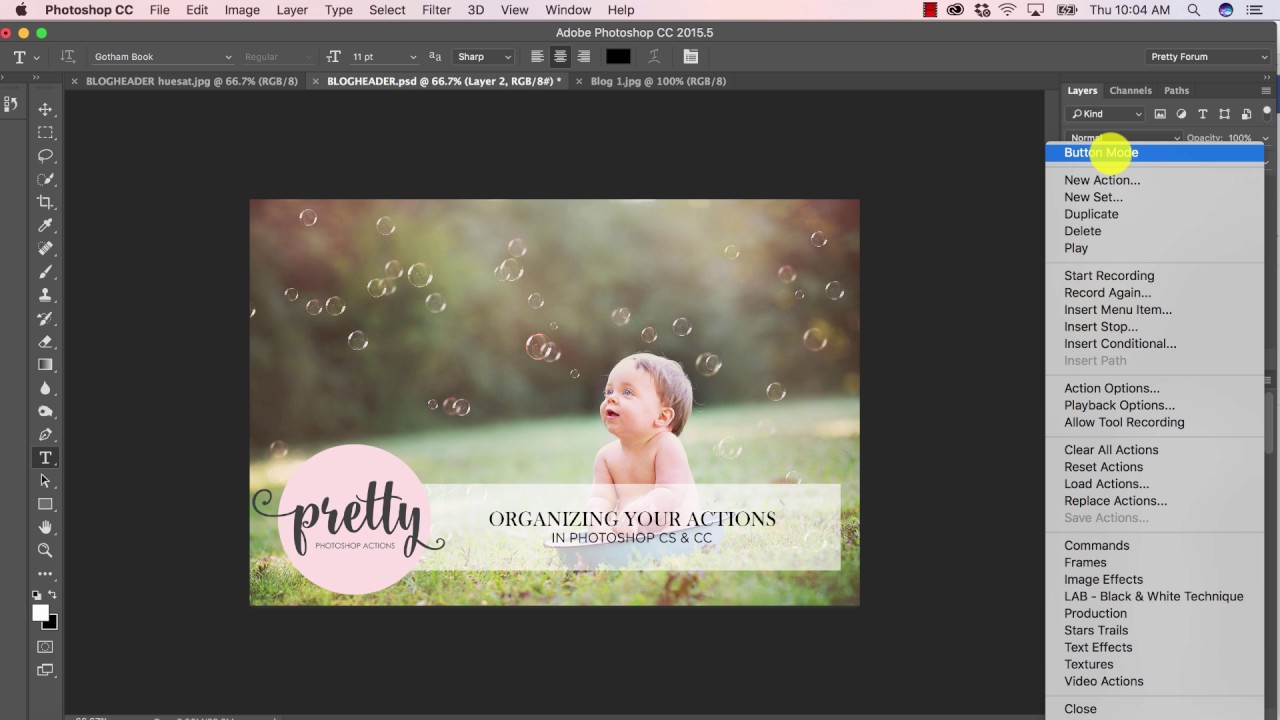Open the Character and Paragraph panels icon
This screenshot has height=720, width=1280.
tap(691, 57)
